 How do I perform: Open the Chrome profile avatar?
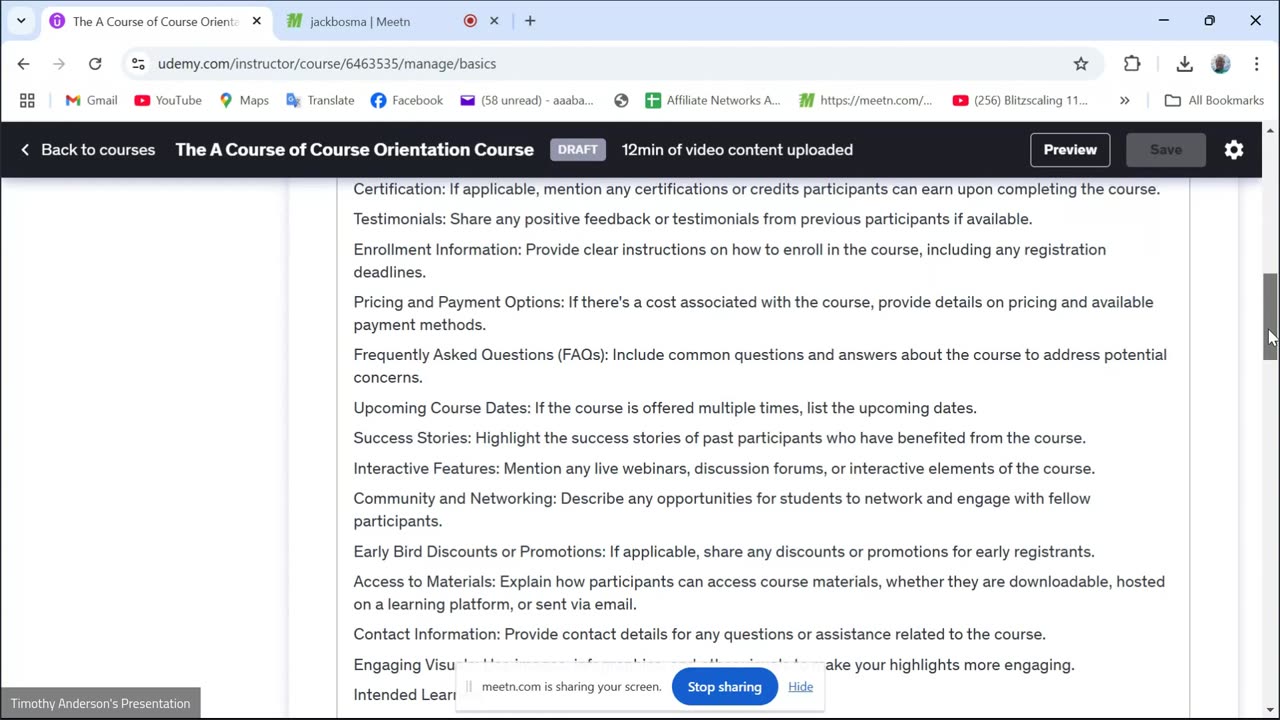pos(1220,63)
